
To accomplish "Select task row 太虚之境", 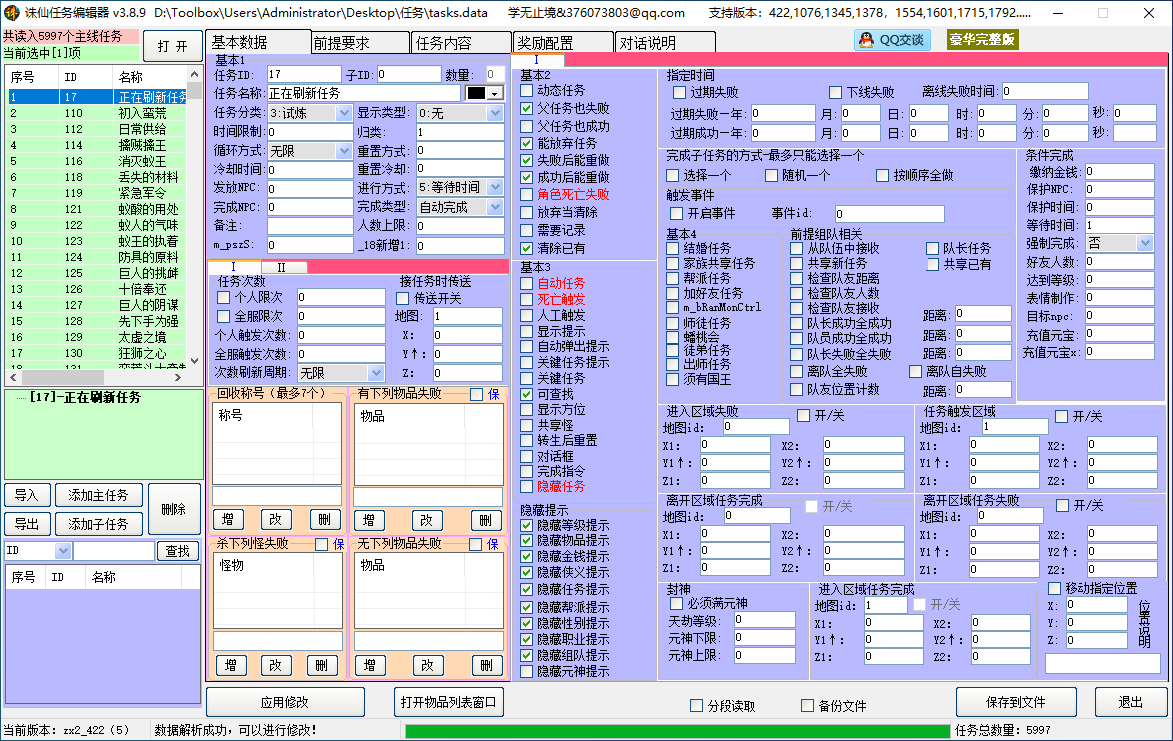I will pyautogui.click(x=97, y=337).
